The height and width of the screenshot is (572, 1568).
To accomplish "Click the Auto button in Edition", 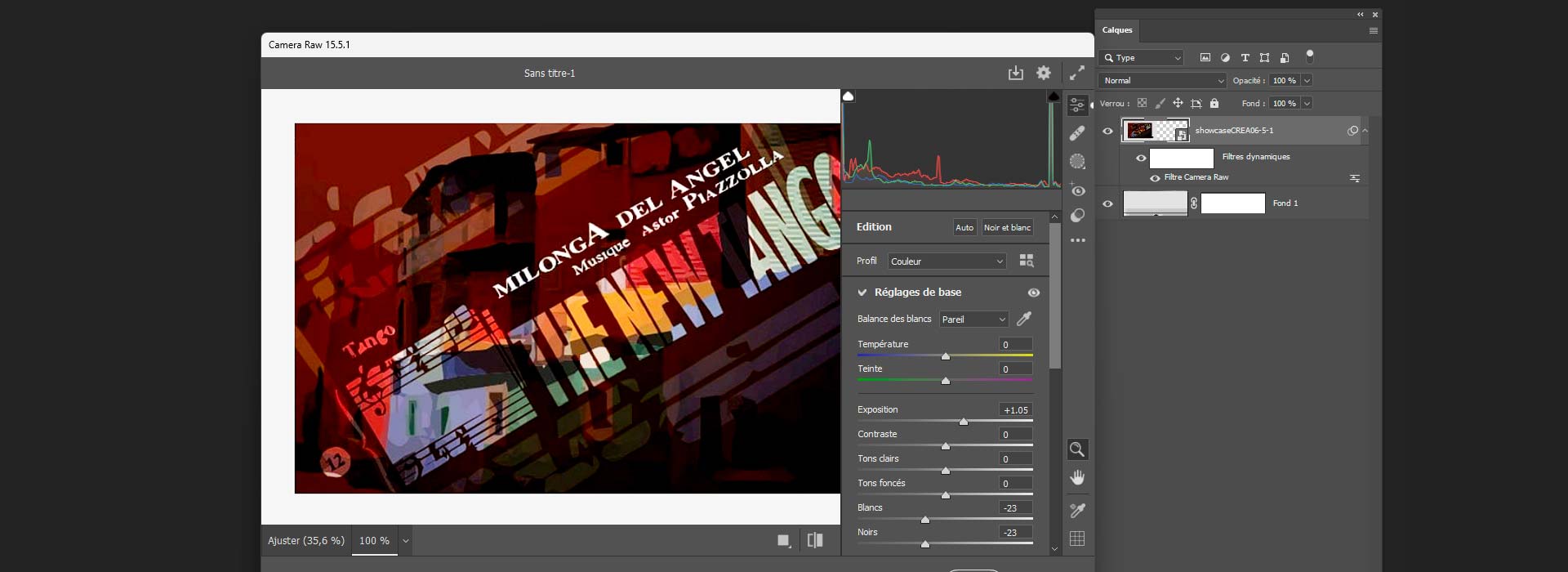I will point(964,227).
